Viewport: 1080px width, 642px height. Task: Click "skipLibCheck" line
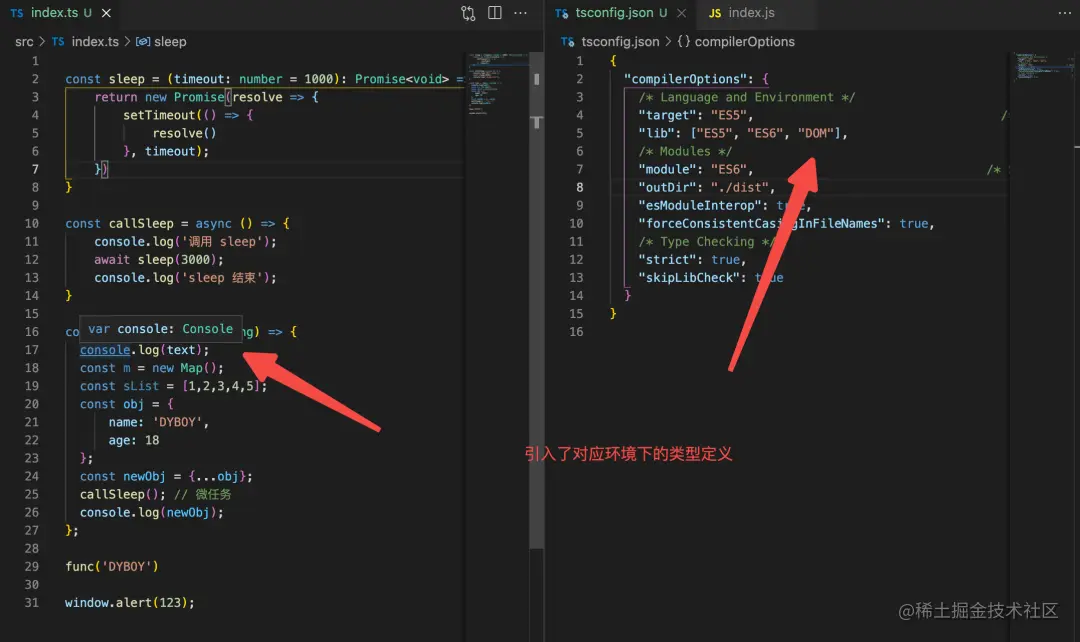point(711,278)
